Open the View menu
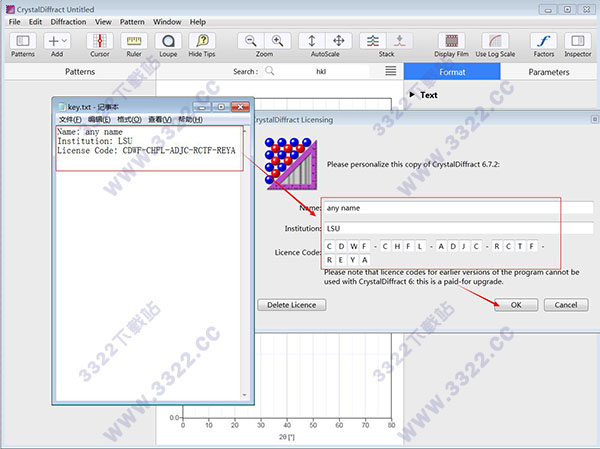600x449 pixels. (103, 22)
